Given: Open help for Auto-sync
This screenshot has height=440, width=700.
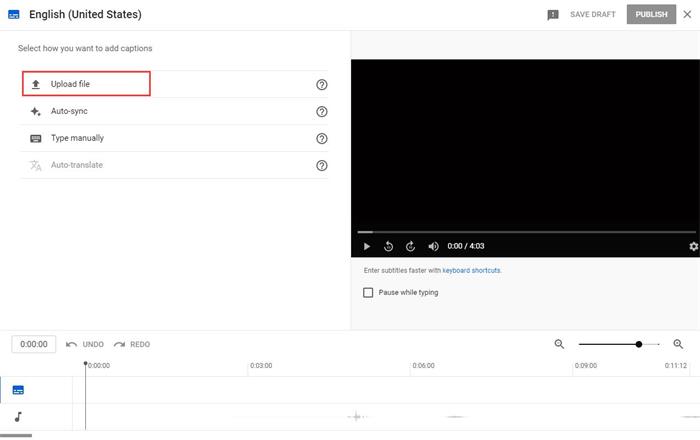Looking at the screenshot, I should pos(321,112).
